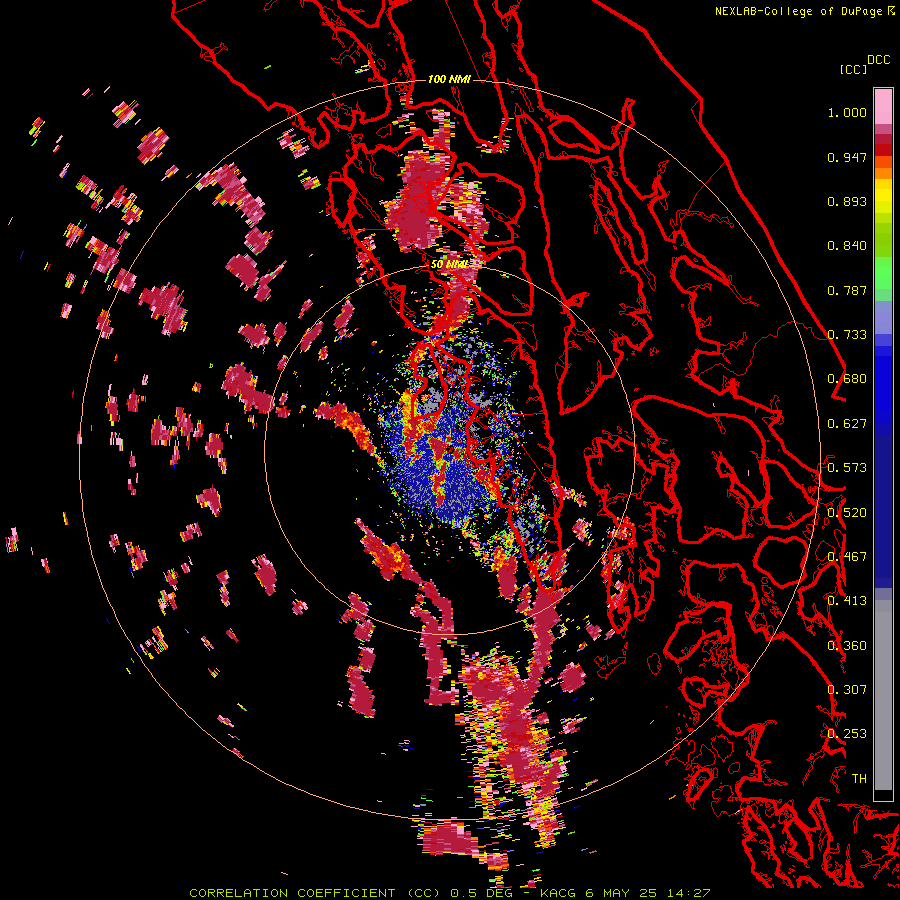Click the light pink top segment of color bar
Image resolution: width=900 pixels, height=900 pixels.
[883, 106]
